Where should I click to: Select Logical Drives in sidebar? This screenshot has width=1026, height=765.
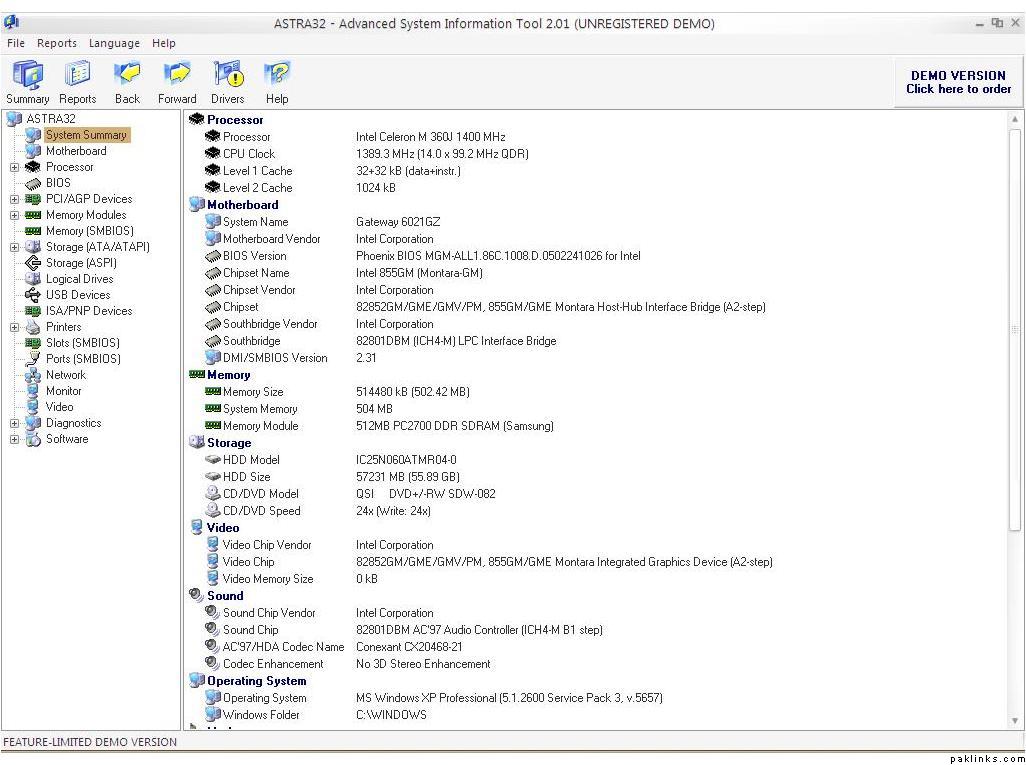pyautogui.click(x=79, y=279)
